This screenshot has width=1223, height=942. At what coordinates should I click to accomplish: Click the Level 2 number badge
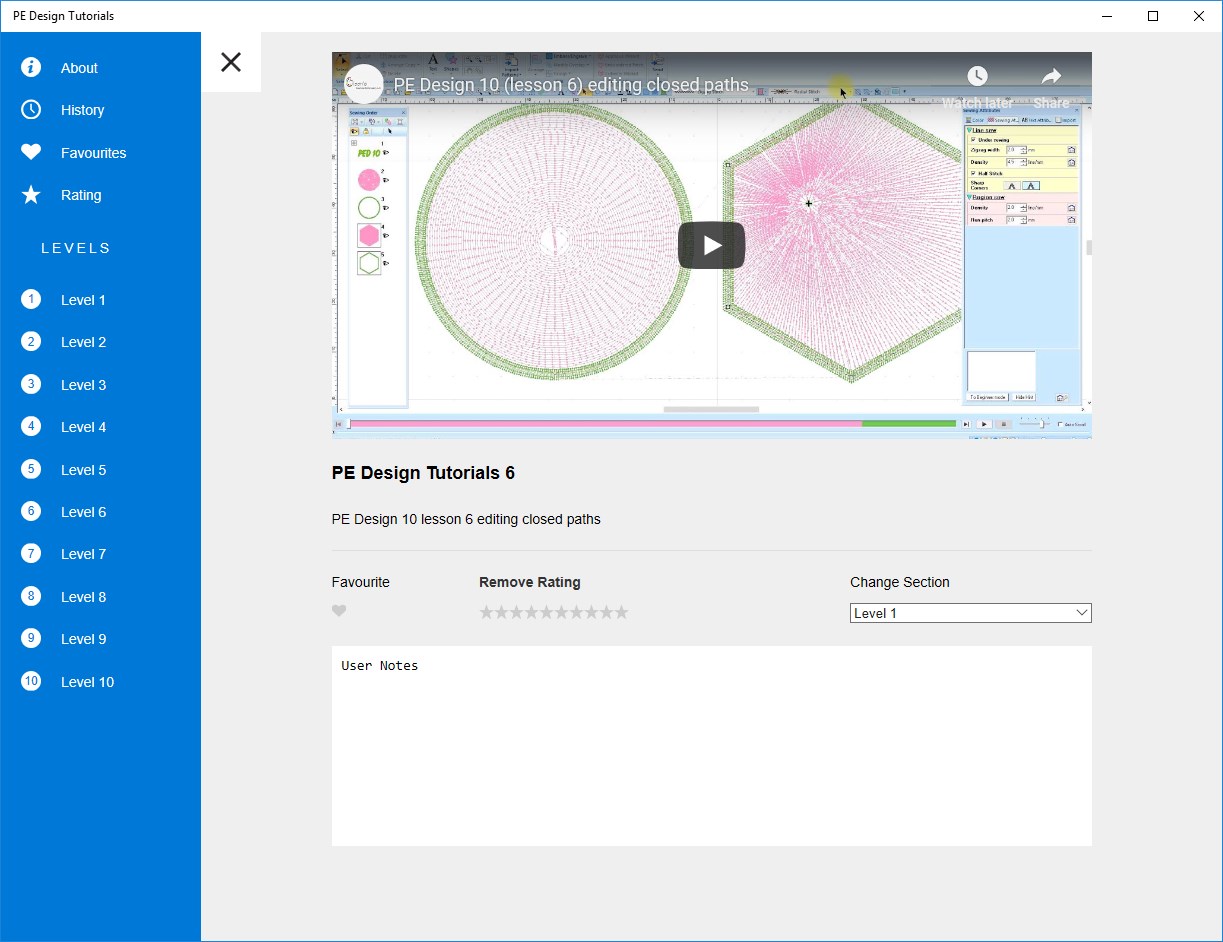[31, 342]
